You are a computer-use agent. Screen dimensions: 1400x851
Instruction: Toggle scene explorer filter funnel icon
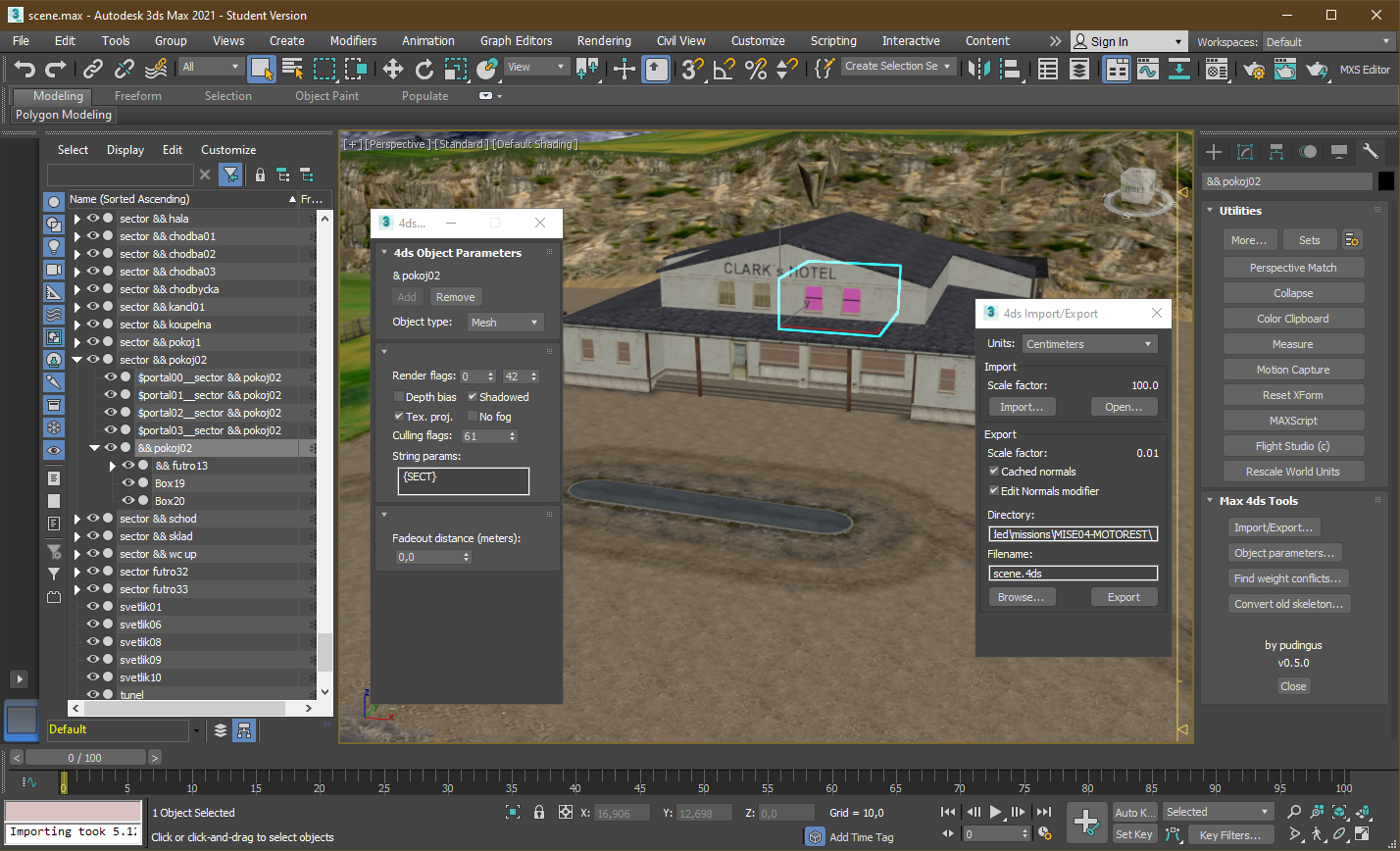(x=230, y=175)
